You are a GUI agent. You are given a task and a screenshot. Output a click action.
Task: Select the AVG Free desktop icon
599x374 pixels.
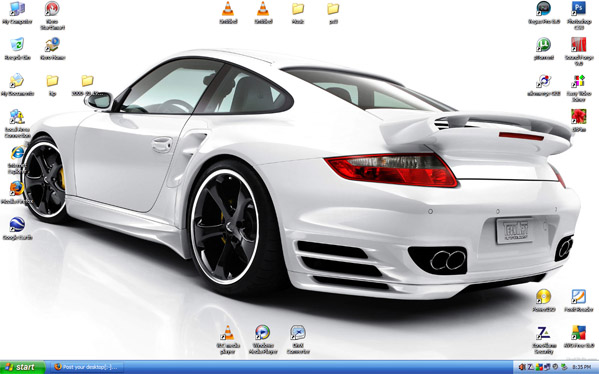[578, 336]
